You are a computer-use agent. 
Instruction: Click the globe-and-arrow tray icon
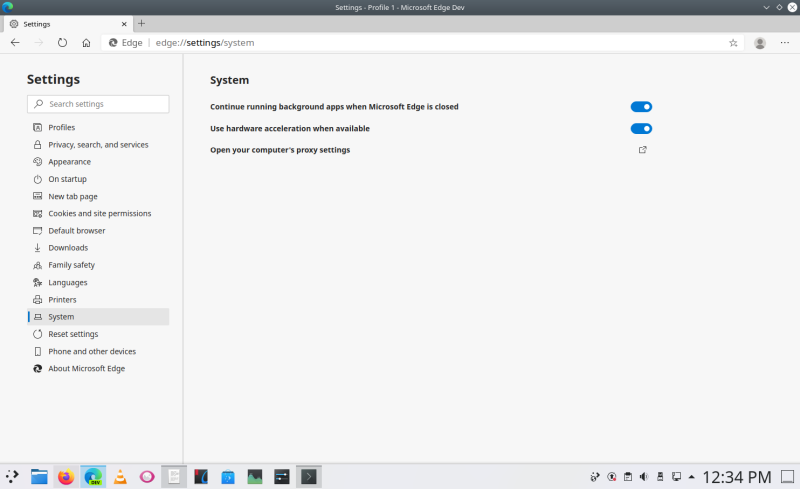pos(594,477)
